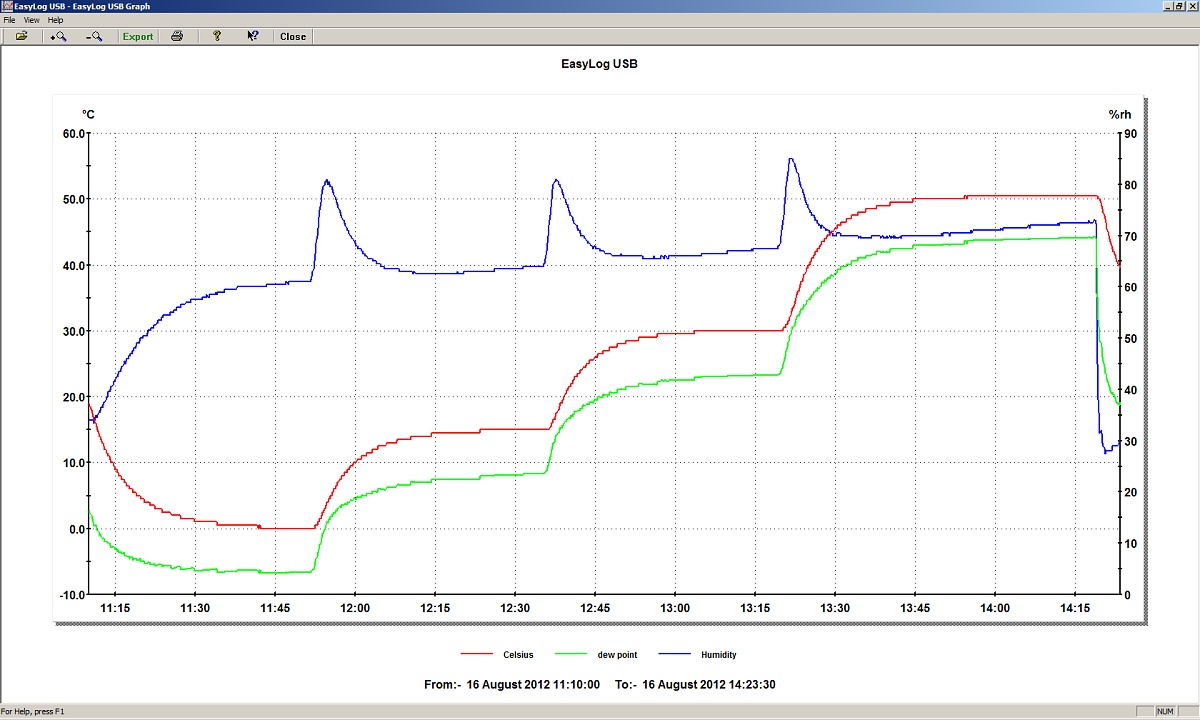Close the window with title bar X
Screen dimensions: 1200x720
(x=1192, y=6)
